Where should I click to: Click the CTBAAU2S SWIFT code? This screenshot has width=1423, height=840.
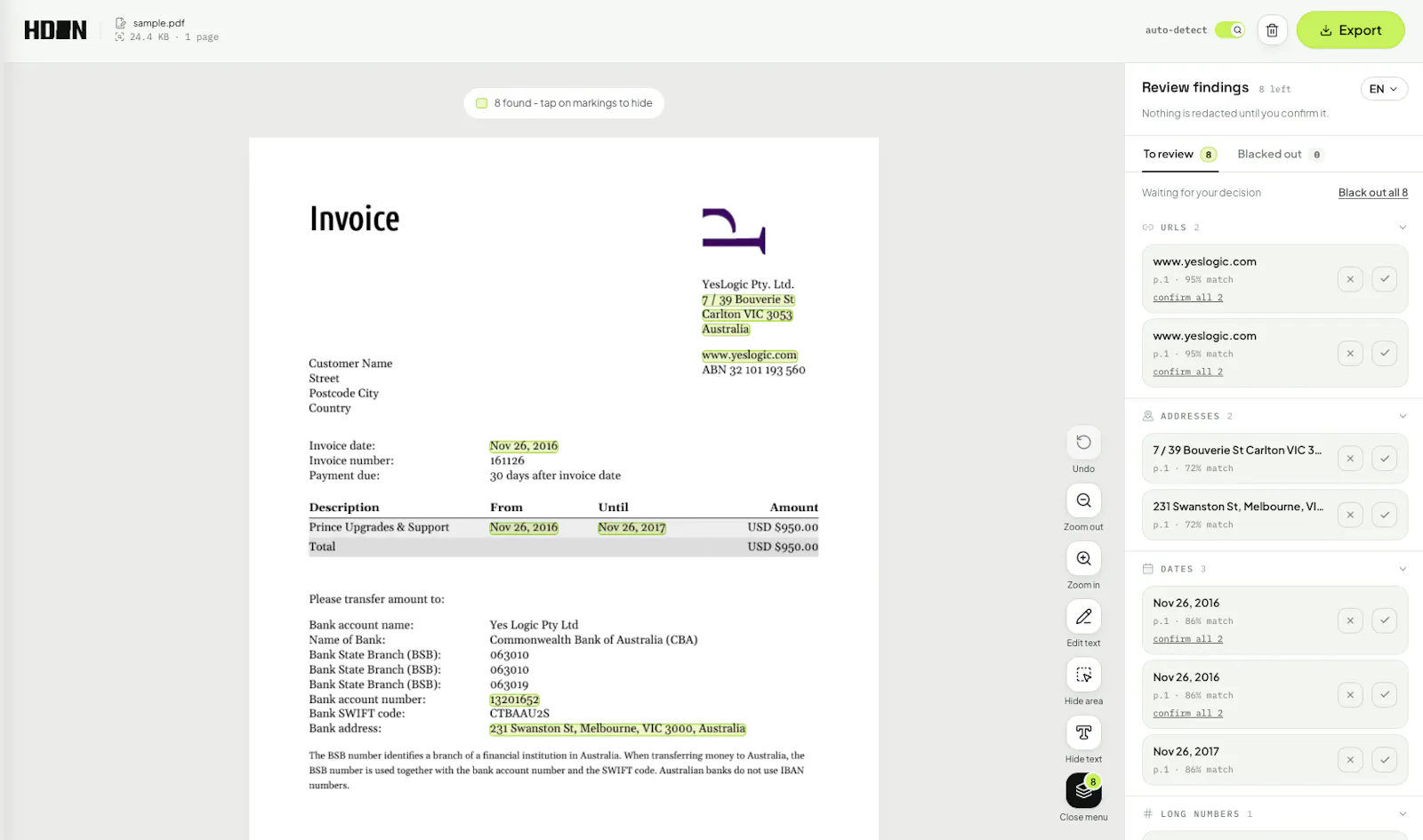coord(519,714)
